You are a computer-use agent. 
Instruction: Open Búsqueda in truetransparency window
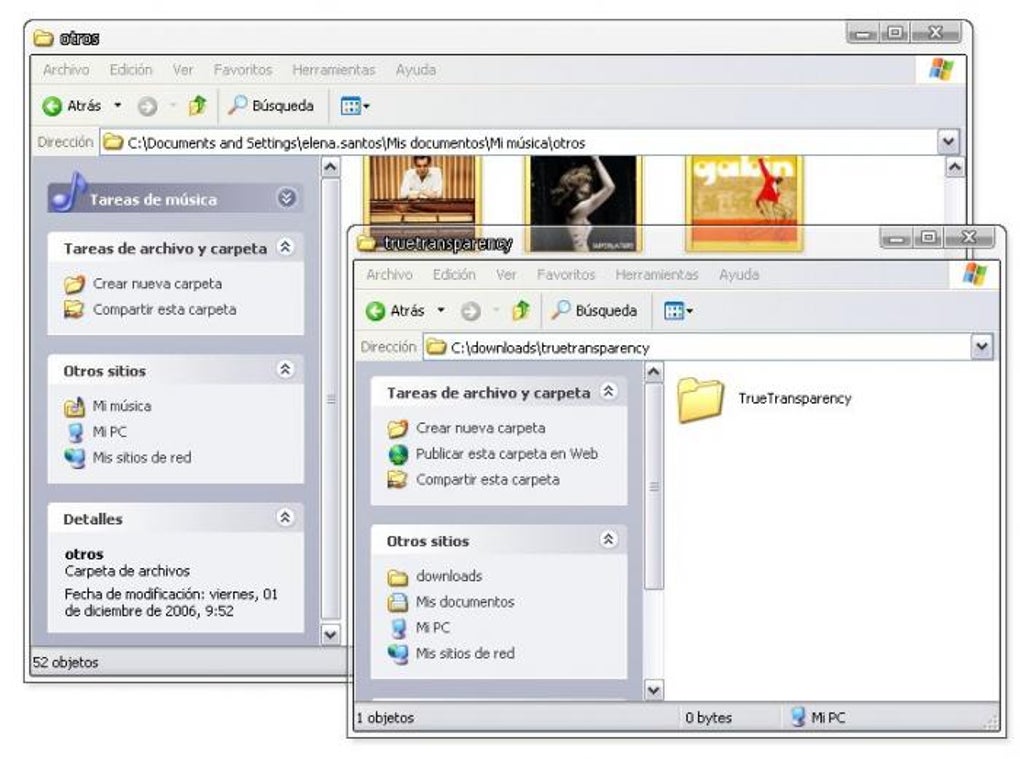tap(594, 311)
